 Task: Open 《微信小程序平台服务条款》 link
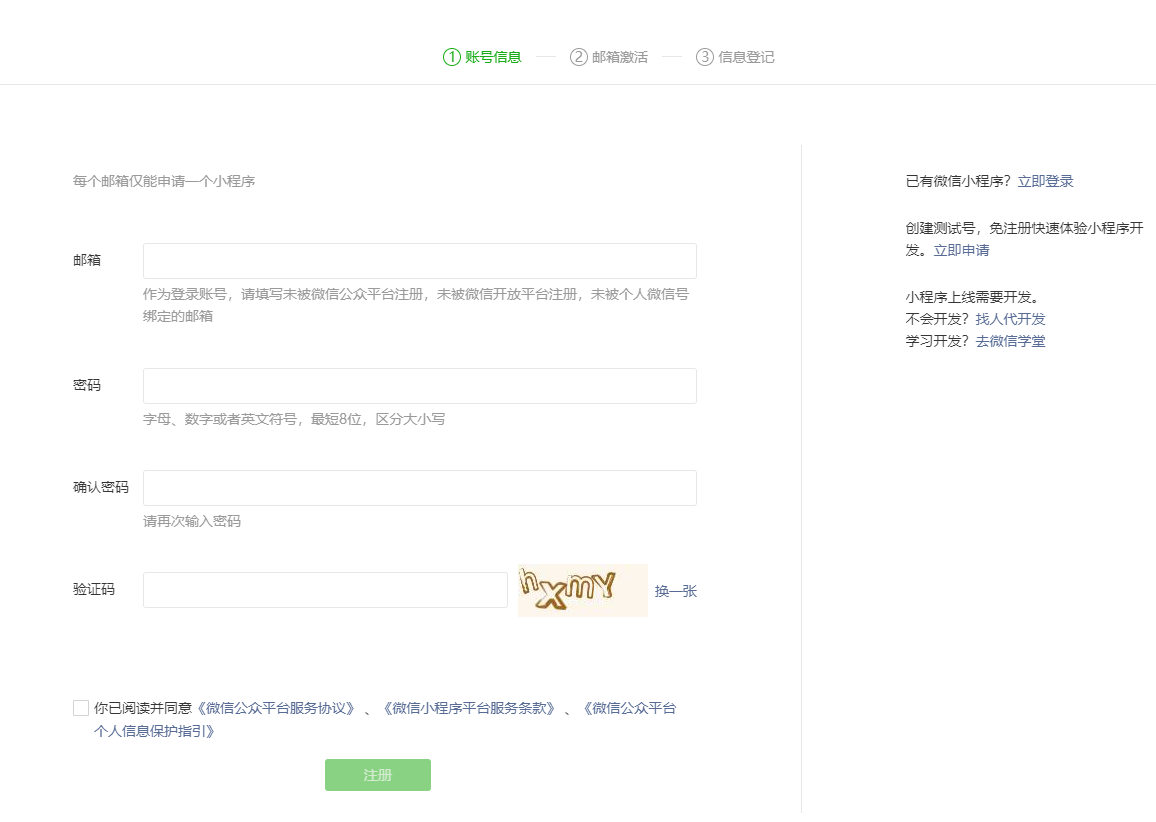click(x=469, y=708)
